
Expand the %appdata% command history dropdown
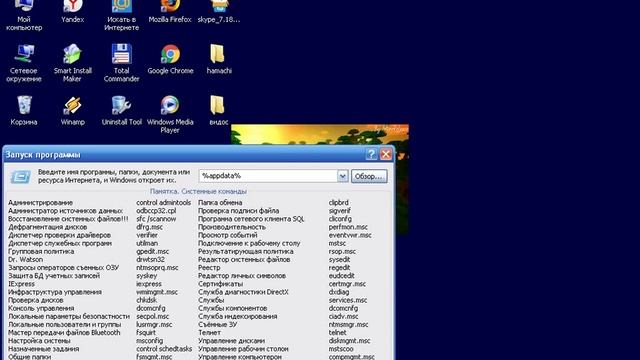342,176
